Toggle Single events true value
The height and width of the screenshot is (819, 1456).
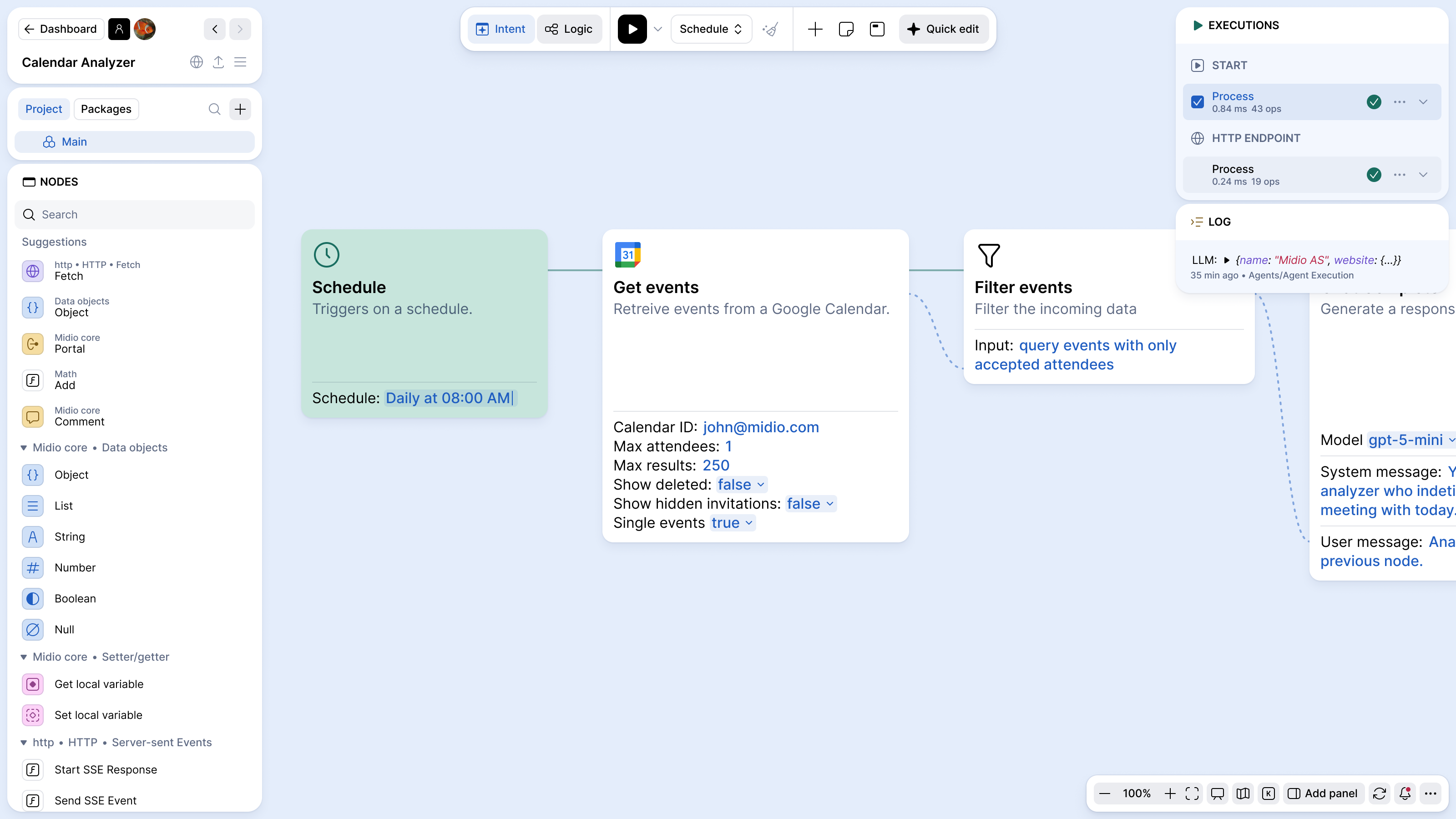(731, 523)
